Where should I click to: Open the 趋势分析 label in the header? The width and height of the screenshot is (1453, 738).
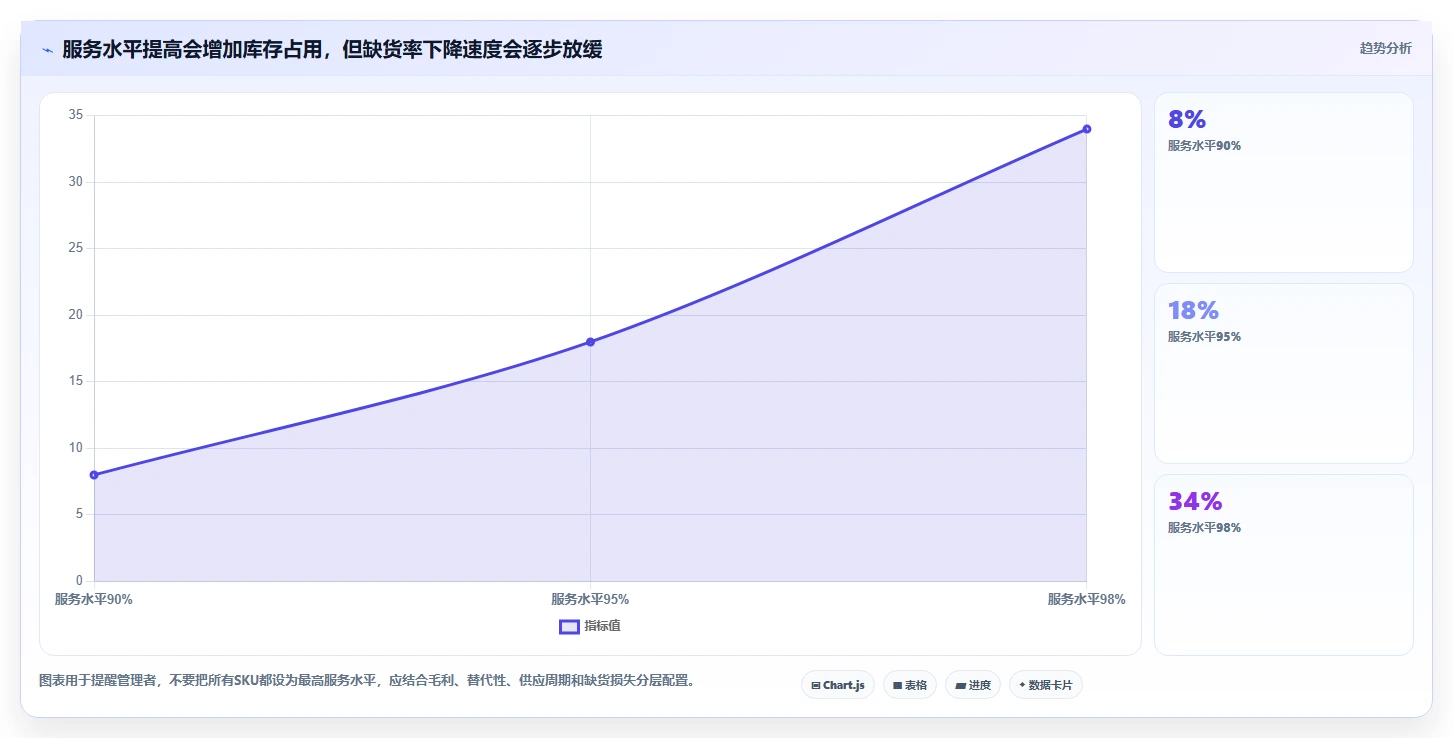[1385, 48]
